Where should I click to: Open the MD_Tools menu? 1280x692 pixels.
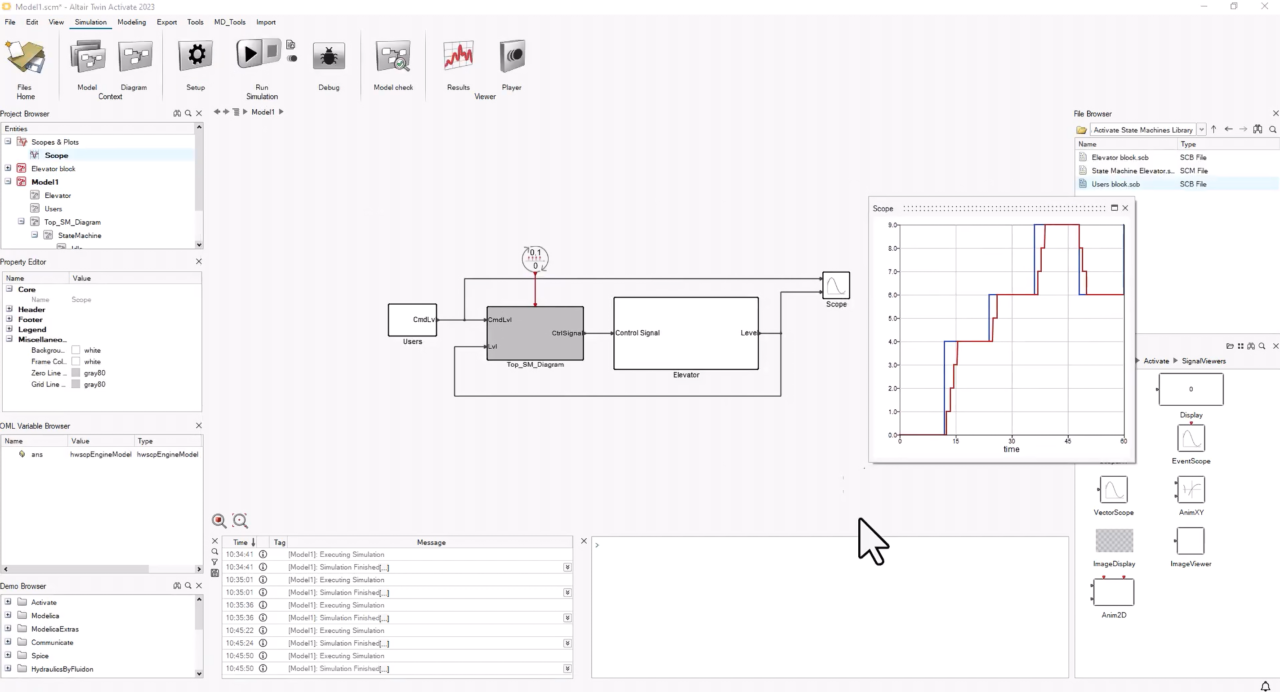pyautogui.click(x=230, y=22)
